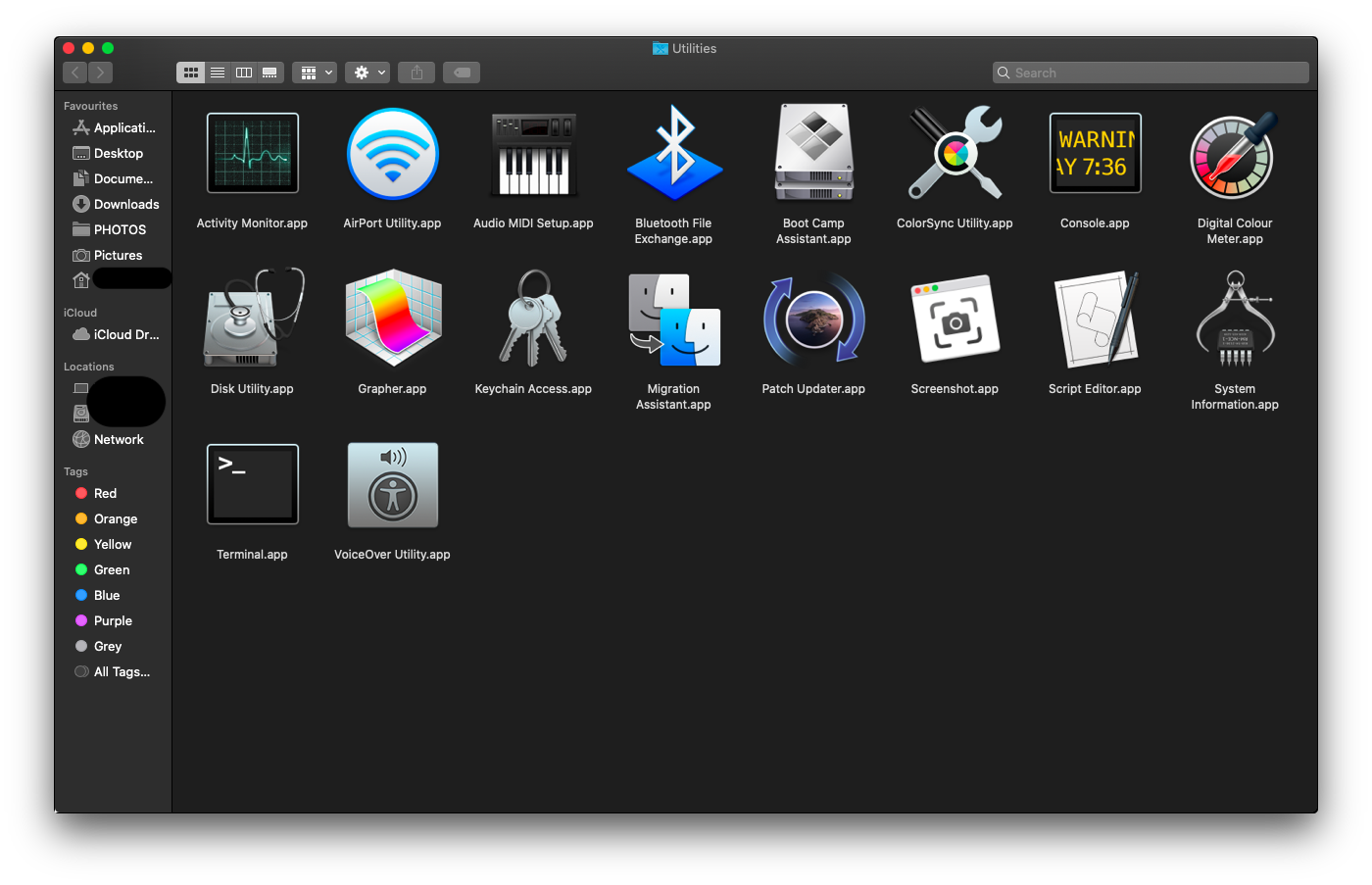
Task: Click the Locations section header
Action: pos(89,367)
